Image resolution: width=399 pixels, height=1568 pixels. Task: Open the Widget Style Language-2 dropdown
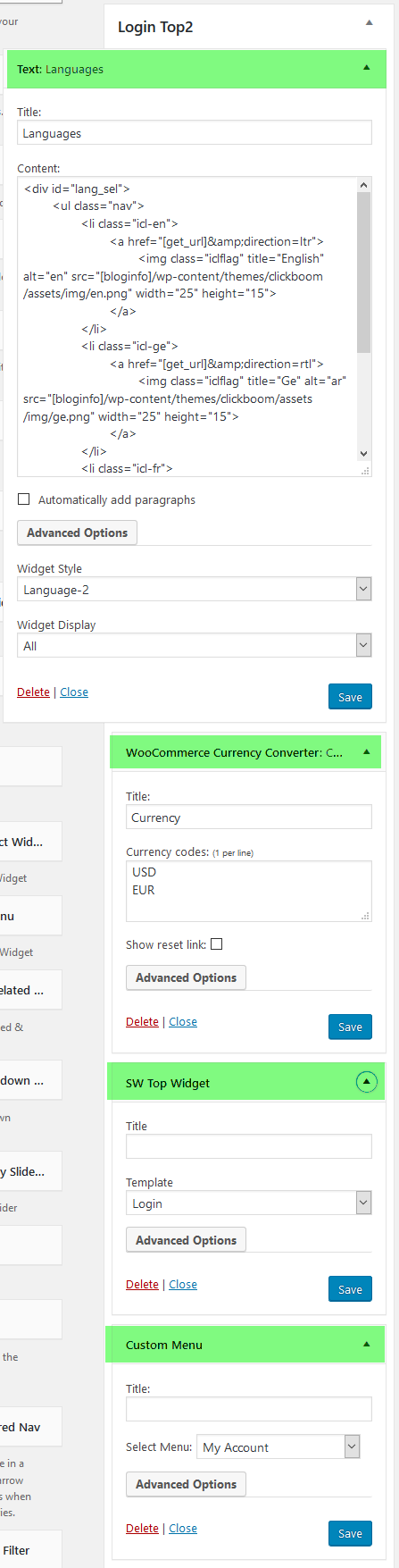click(195, 590)
